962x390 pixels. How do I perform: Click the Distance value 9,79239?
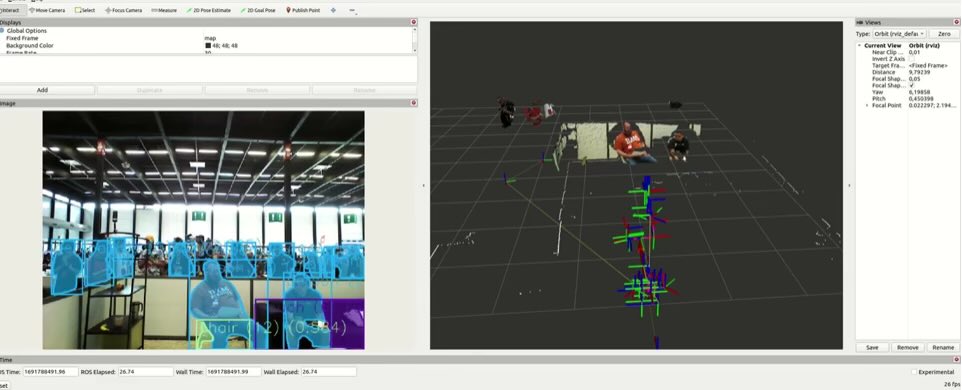[919, 72]
